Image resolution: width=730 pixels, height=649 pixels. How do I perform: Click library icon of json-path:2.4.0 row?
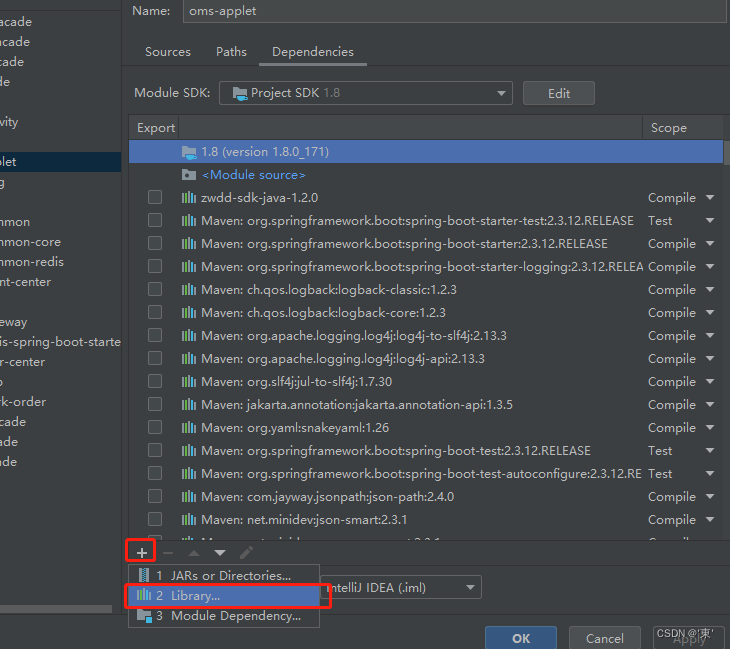coord(189,497)
